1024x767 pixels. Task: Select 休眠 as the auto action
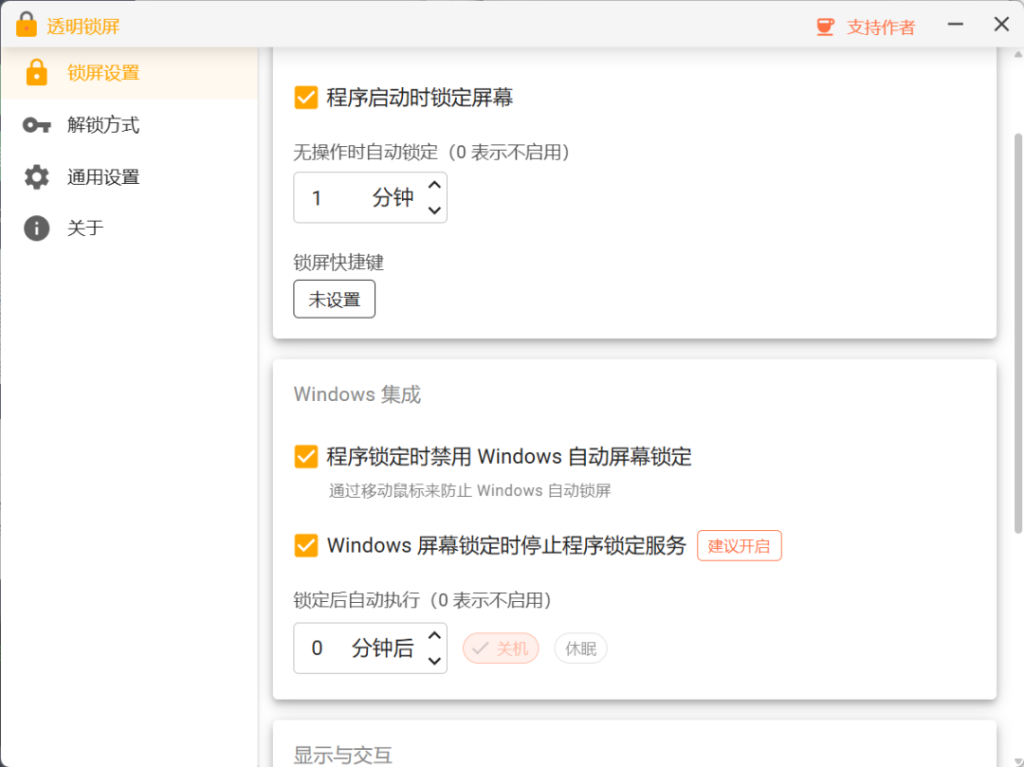580,648
